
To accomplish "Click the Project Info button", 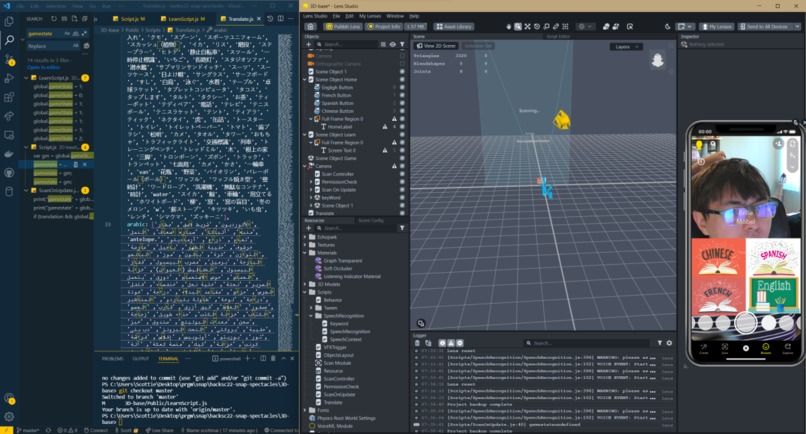I will (384, 26).
